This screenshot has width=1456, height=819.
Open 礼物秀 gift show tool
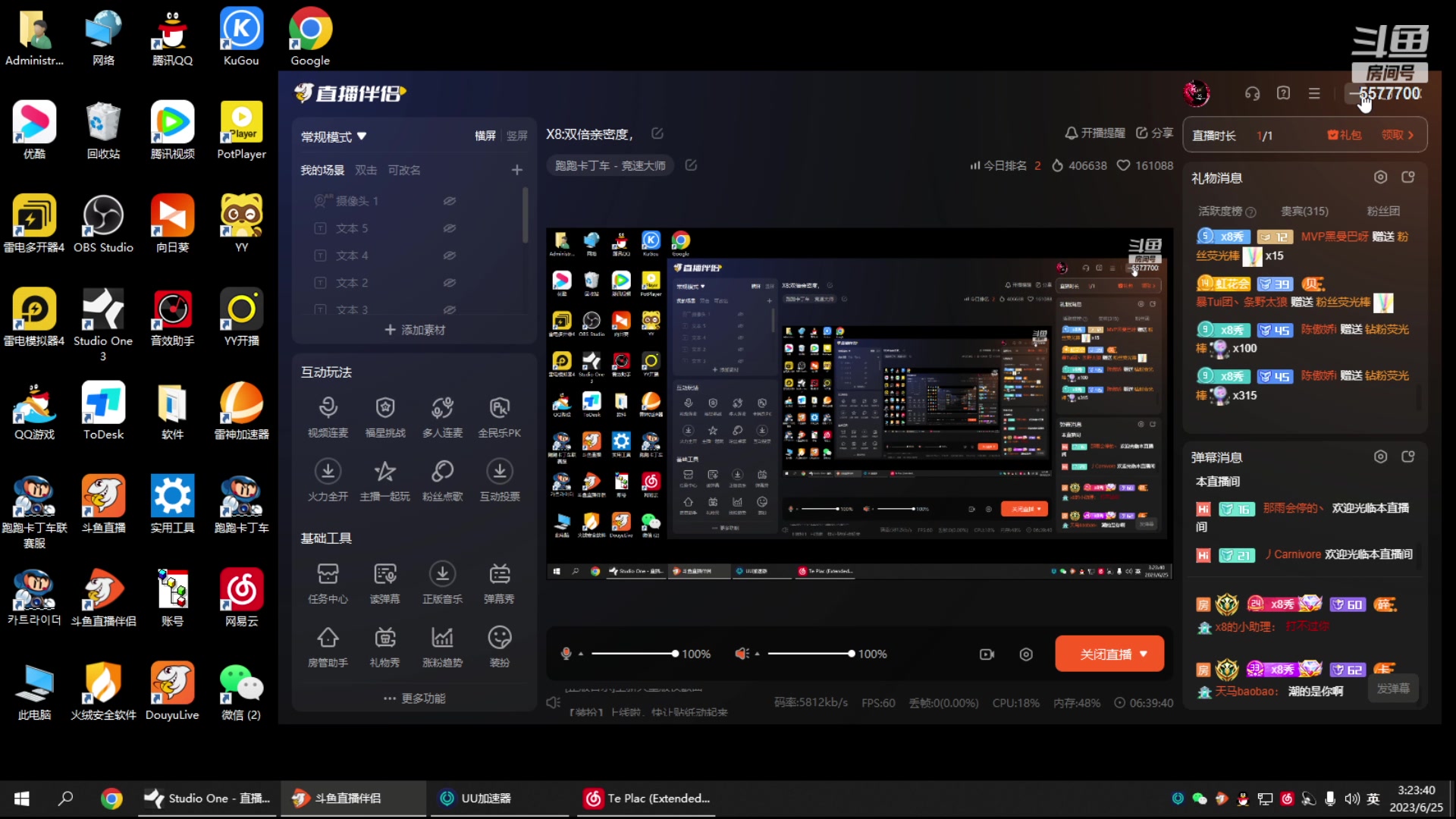pyautogui.click(x=385, y=646)
